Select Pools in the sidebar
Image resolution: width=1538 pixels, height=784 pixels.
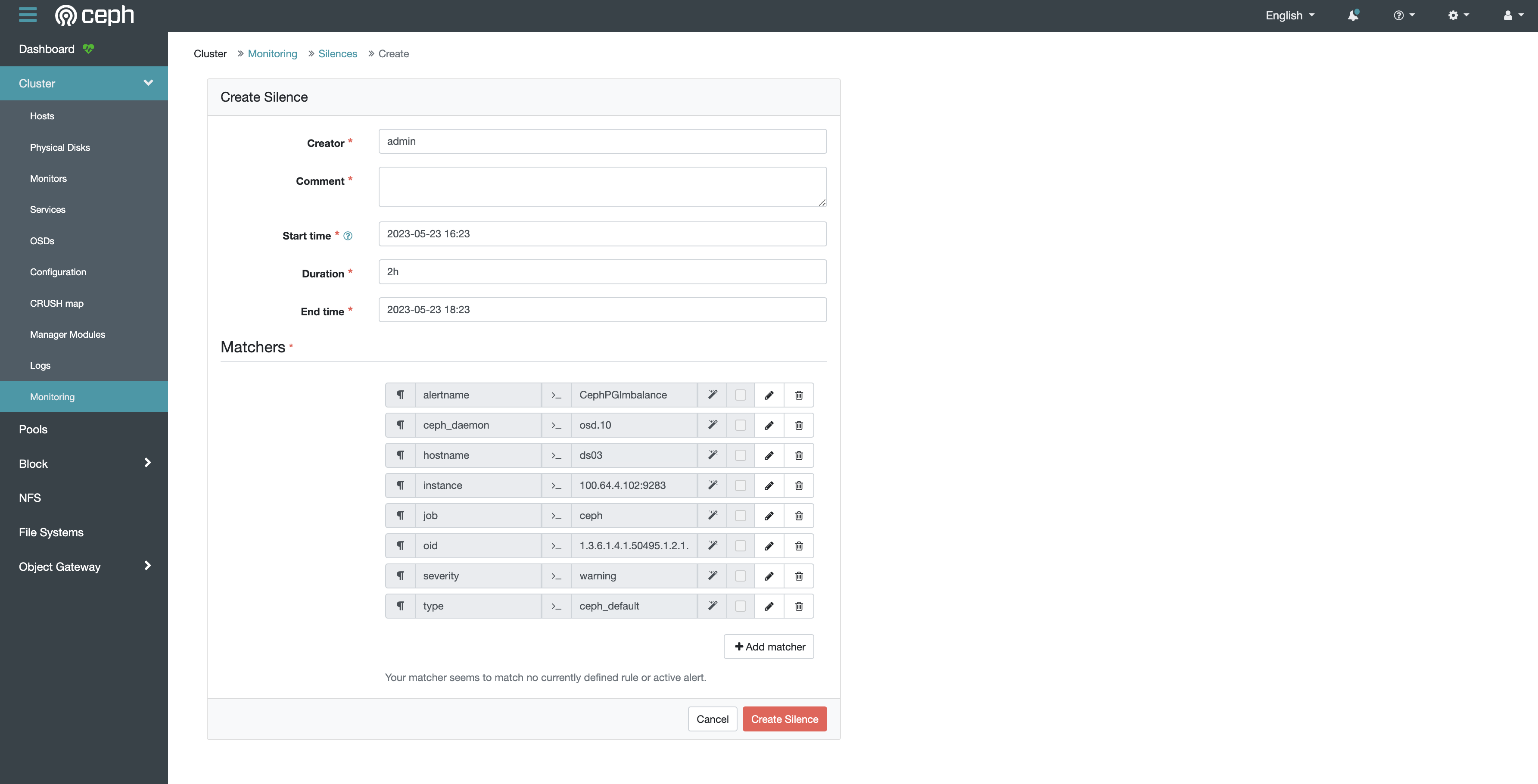pyautogui.click(x=33, y=429)
